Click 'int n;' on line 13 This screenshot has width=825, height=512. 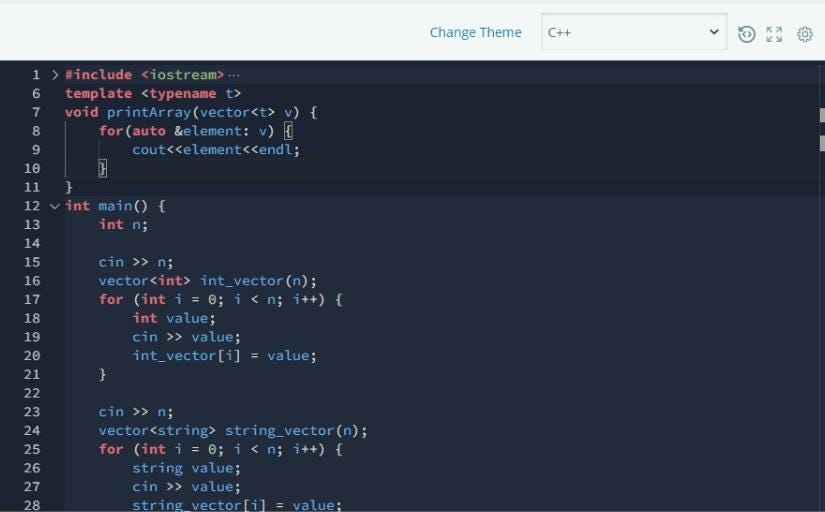coord(123,225)
